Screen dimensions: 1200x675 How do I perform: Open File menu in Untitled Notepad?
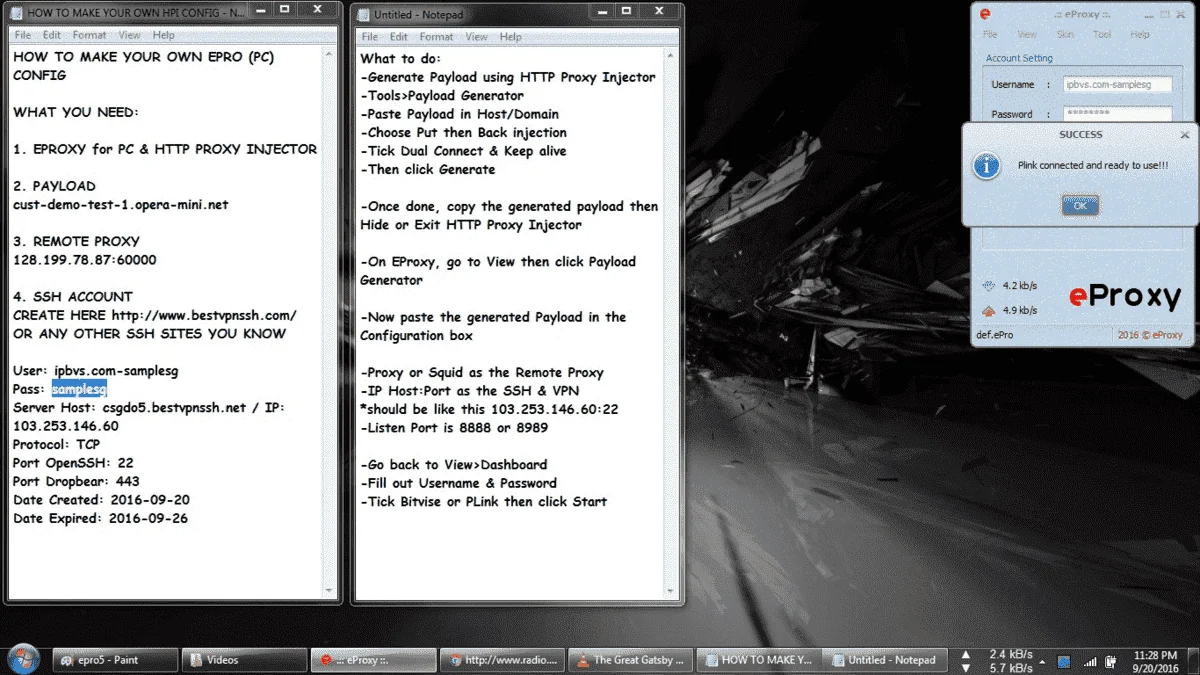pyautogui.click(x=370, y=37)
